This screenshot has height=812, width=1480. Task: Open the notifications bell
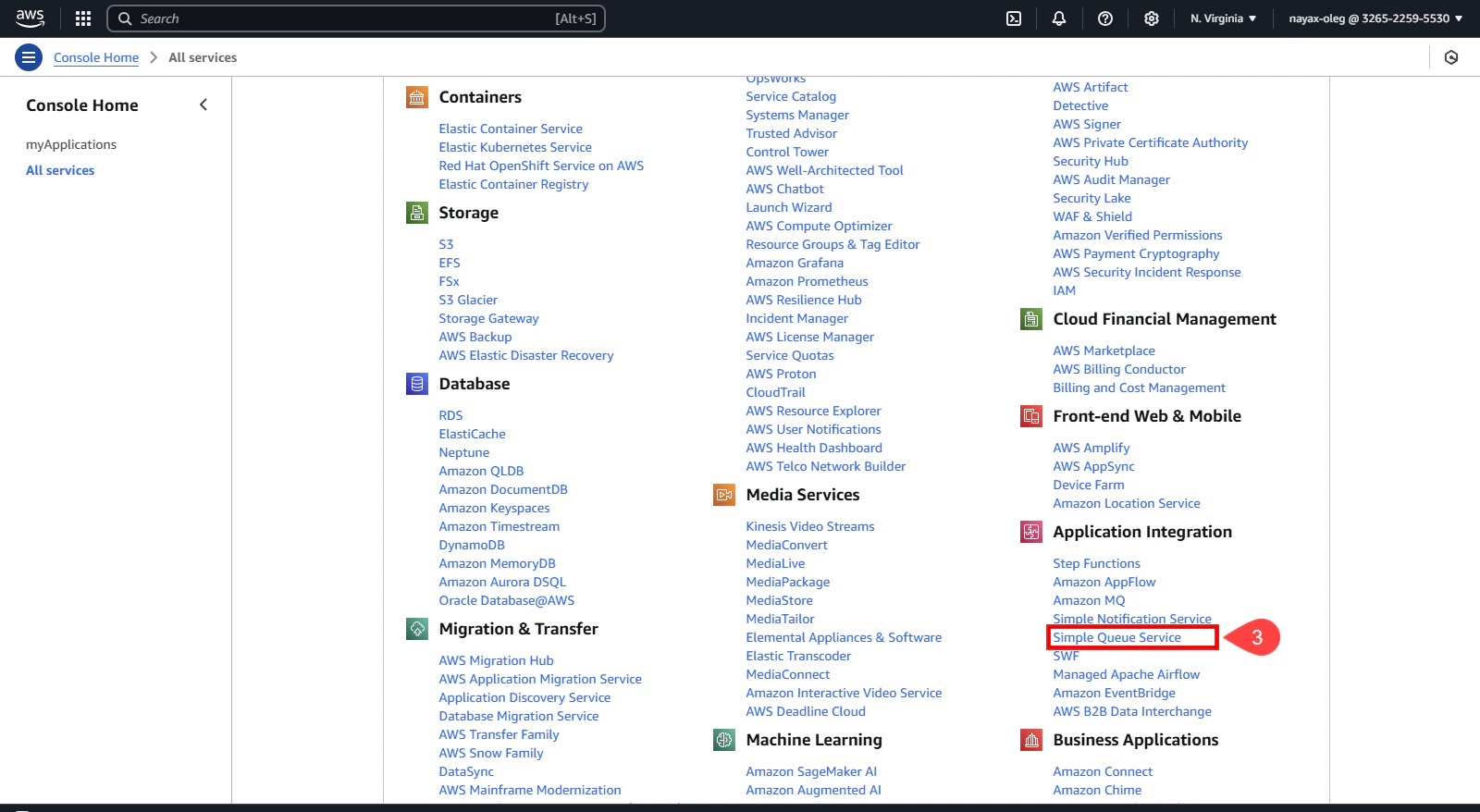pos(1059,18)
